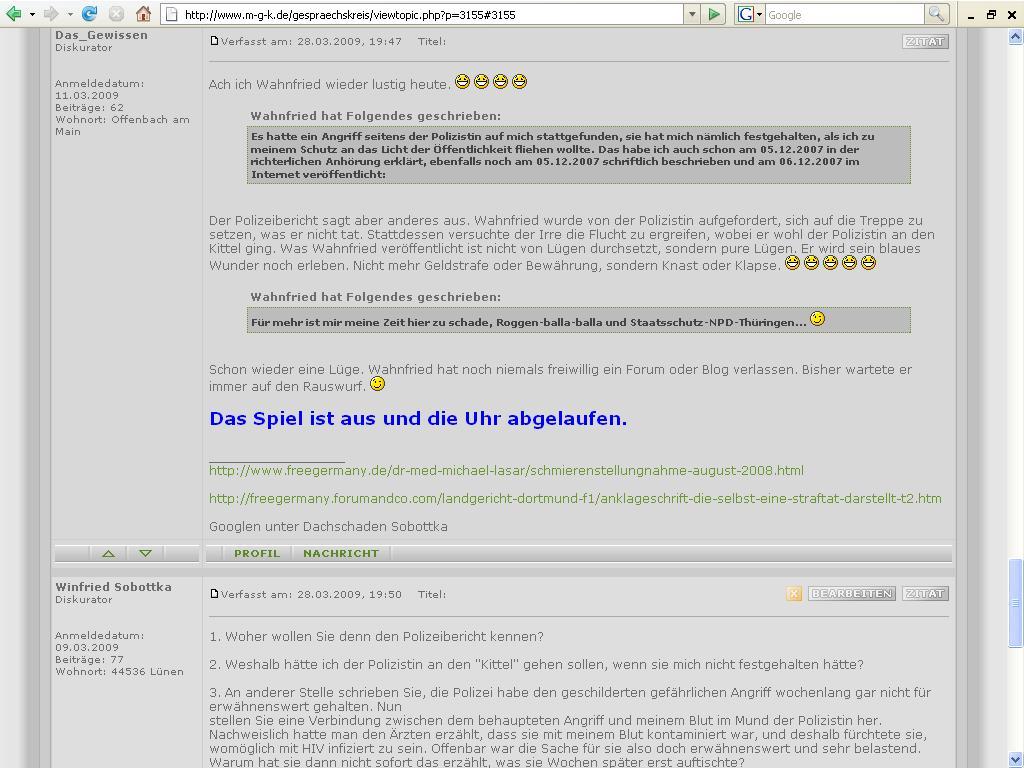Screen dimensions: 1024x768
Task: Open NACHRICHT to message Das_Gewissen
Action: (x=341, y=553)
